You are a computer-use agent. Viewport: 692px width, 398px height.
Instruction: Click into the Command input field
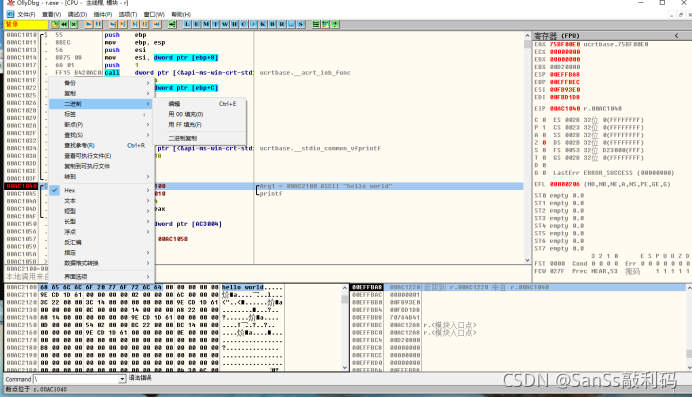76,379
